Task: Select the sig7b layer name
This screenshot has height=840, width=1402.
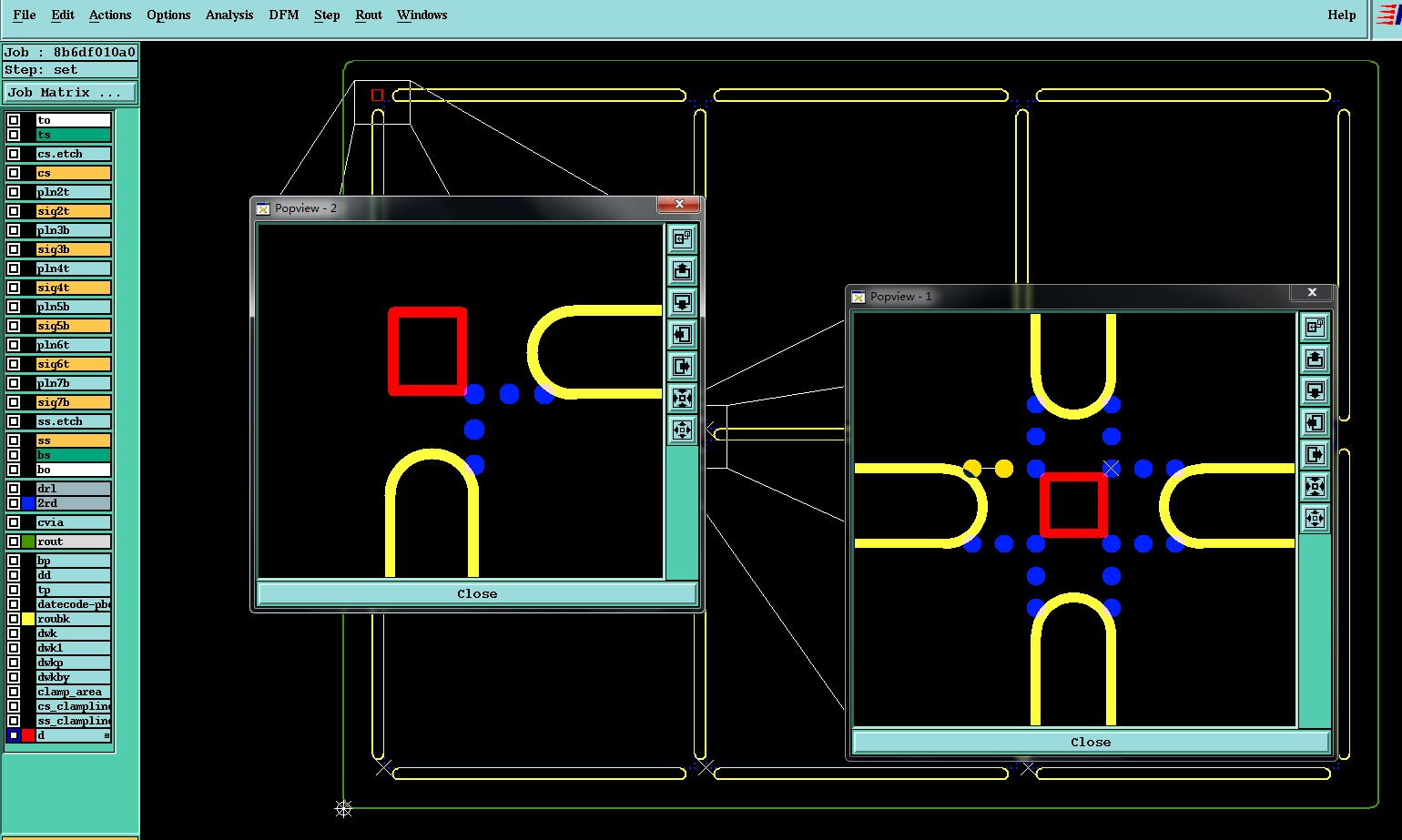Action: (73, 402)
